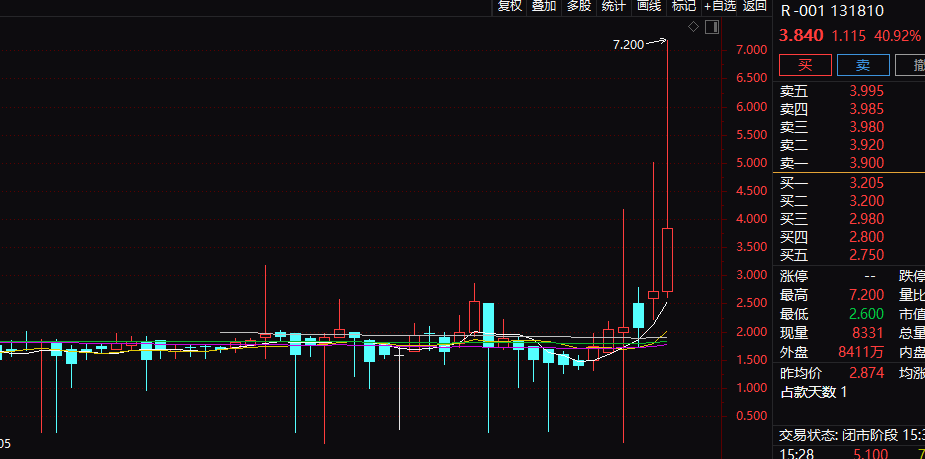Click the diamond icon above the chart
Viewport: 925px width, 459px height.
(x=693, y=27)
